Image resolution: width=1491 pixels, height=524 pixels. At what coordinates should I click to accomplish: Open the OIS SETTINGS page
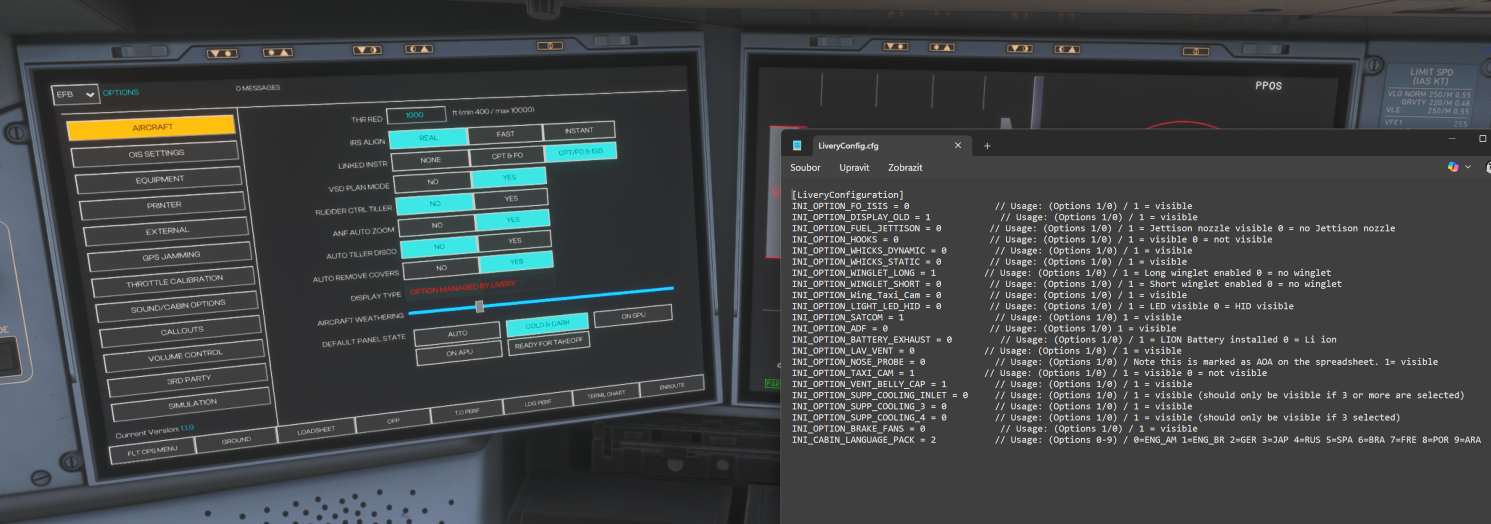click(157, 153)
